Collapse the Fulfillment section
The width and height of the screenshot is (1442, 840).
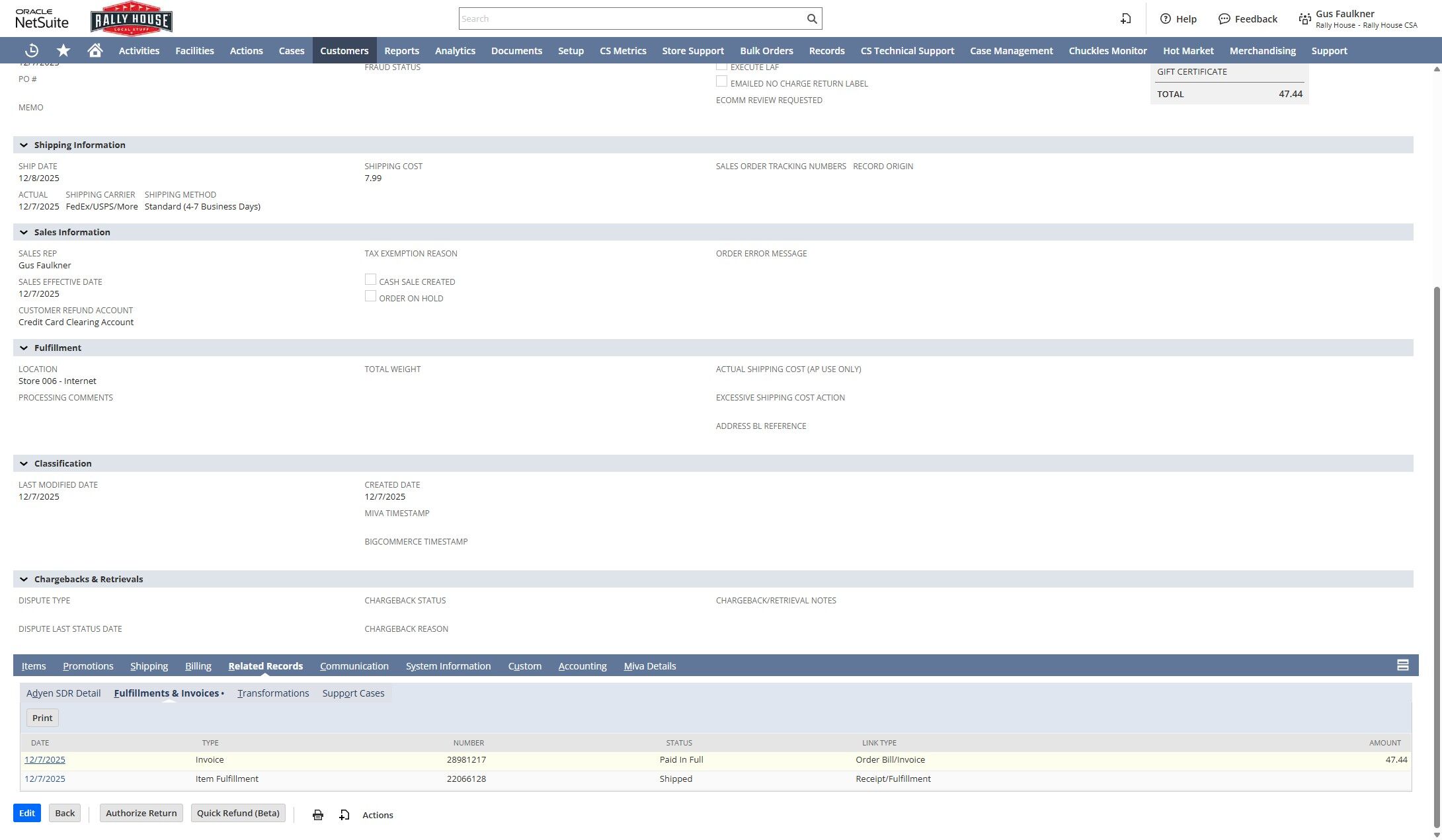24,348
